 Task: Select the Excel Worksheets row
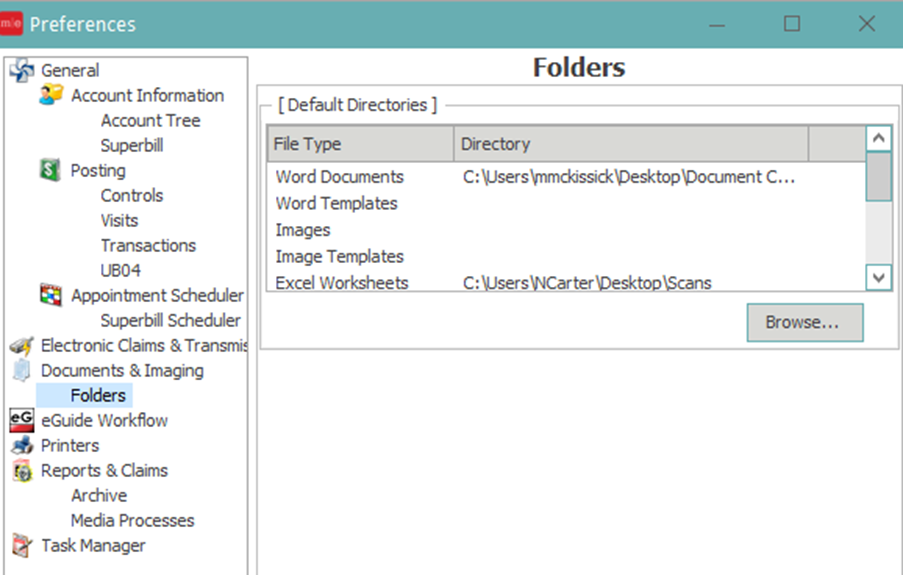click(342, 283)
